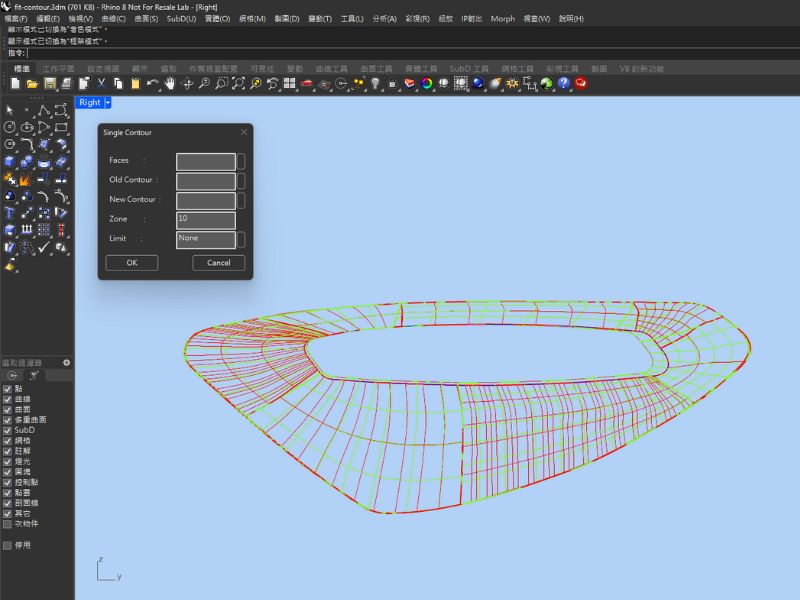Check the 停用 disable filter checkbox
This screenshot has height=600, width=800.
tap(8, 545)
